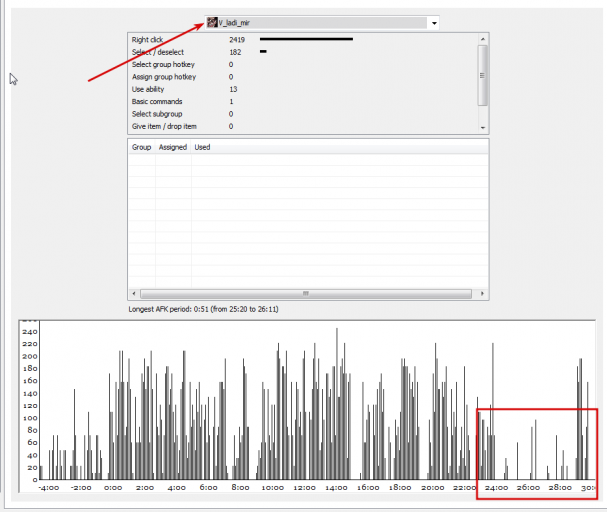Screen dimensions: 607x512
Task: Click the actions list scroll down arrow
Action: coord(482,127)
